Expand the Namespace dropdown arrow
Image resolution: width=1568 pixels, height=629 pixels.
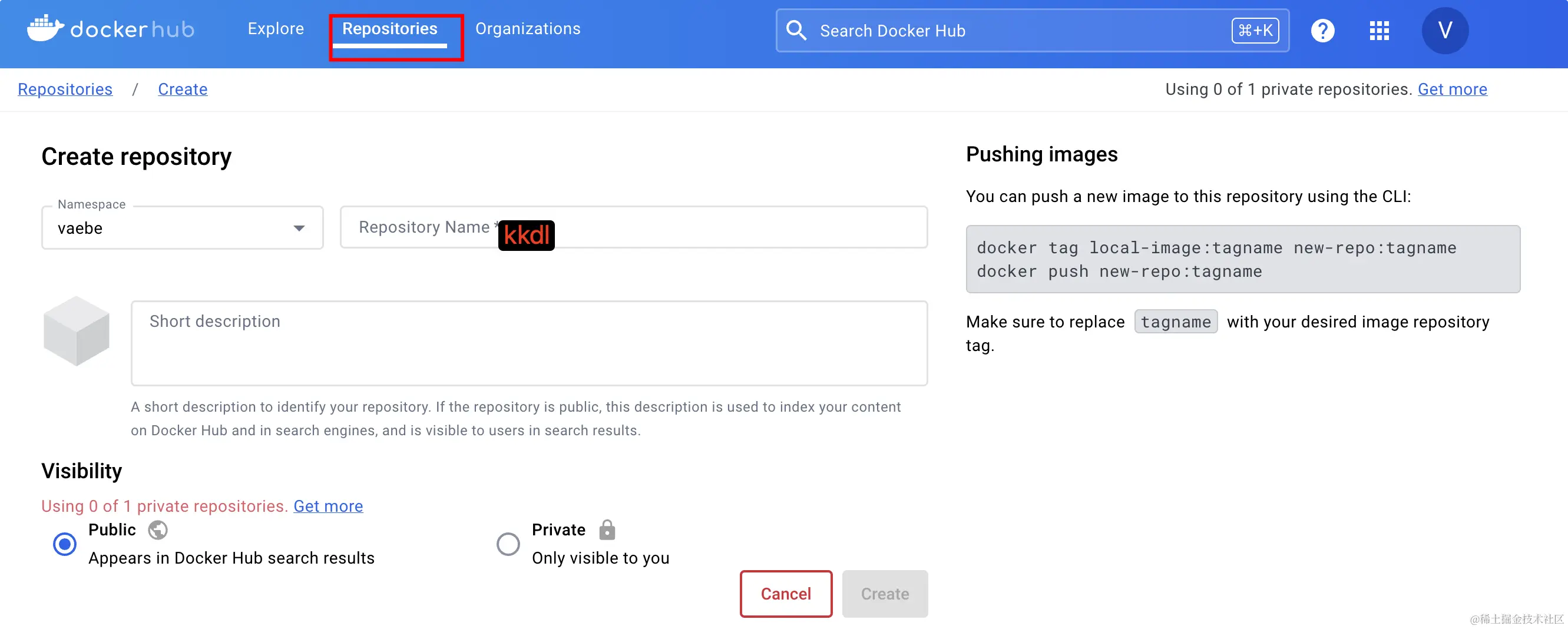(x=299, y=229)
